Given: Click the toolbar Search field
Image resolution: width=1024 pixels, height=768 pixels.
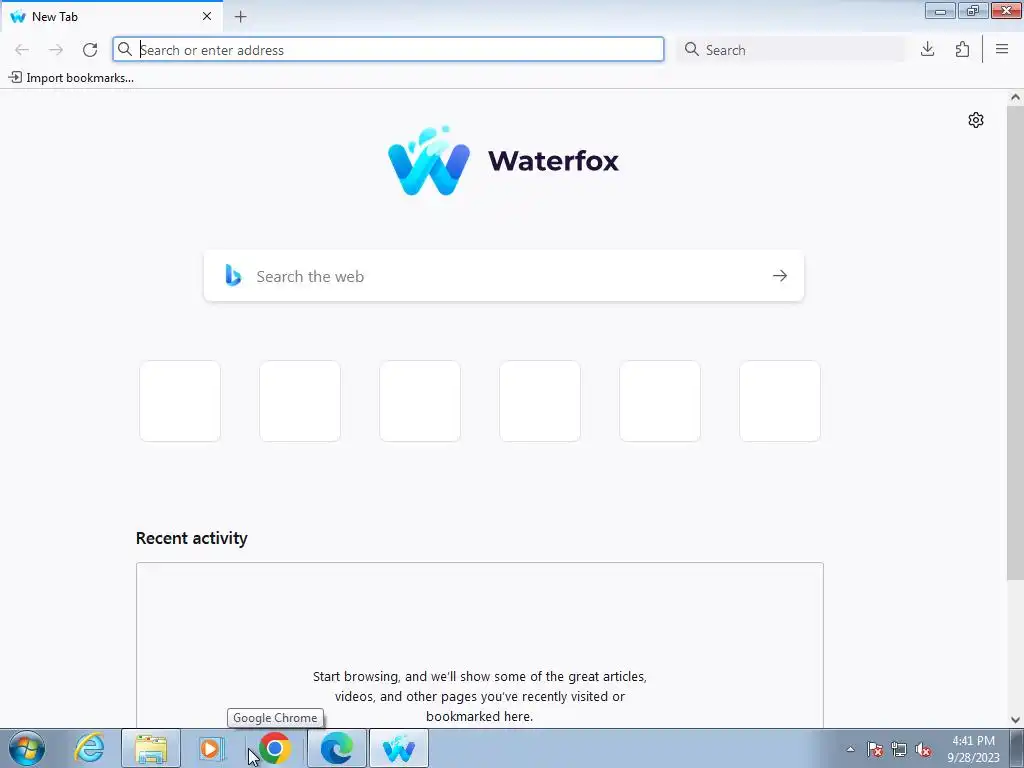Looking at the screenshot, I should [791, 50].
